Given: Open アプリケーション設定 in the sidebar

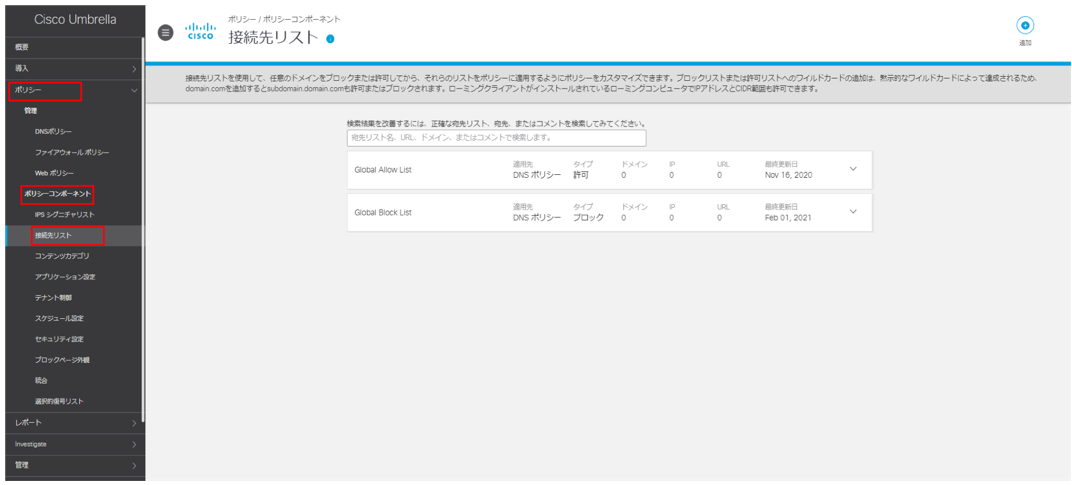Looking at the screenshot, I should point(65,277).
